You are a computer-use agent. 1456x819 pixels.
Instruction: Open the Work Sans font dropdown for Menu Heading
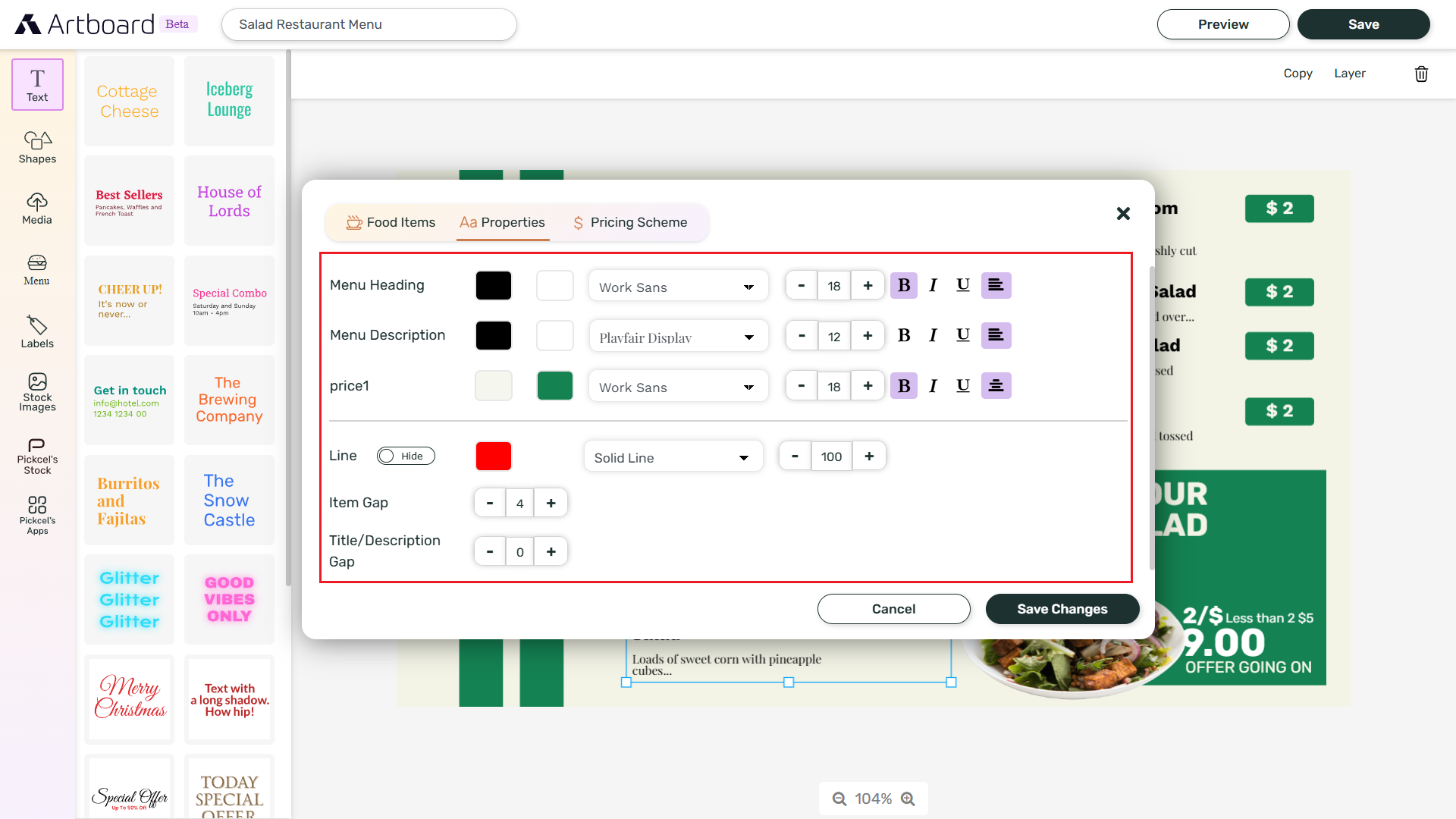click(x=677, y=286)
